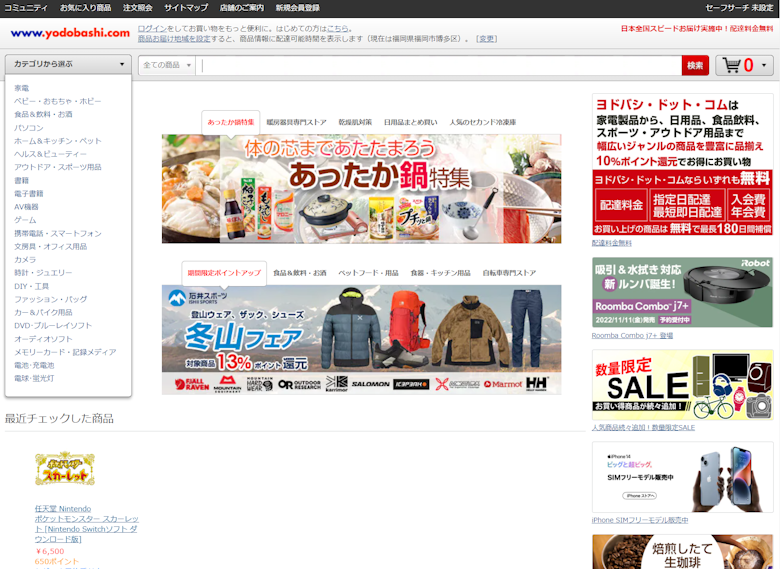This screenshot has height=569, width=780.
Task: Open the 数量限定 SALE banner image
Action: (x=682, y=385)
